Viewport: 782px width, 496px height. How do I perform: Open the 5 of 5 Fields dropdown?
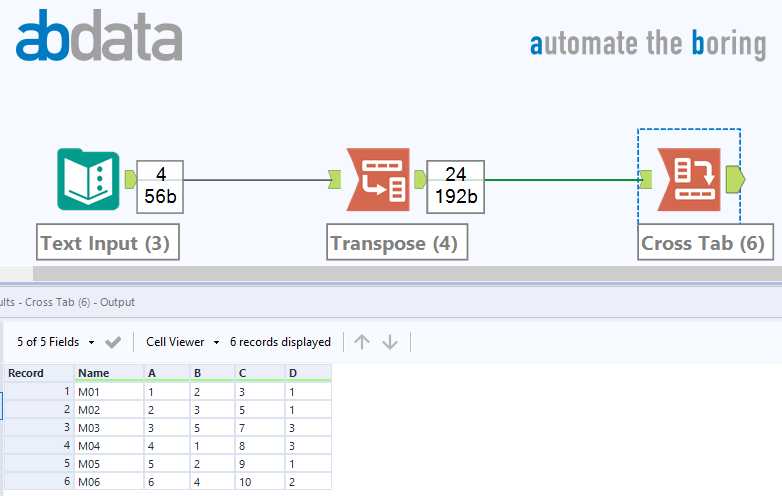click(55, 342)
